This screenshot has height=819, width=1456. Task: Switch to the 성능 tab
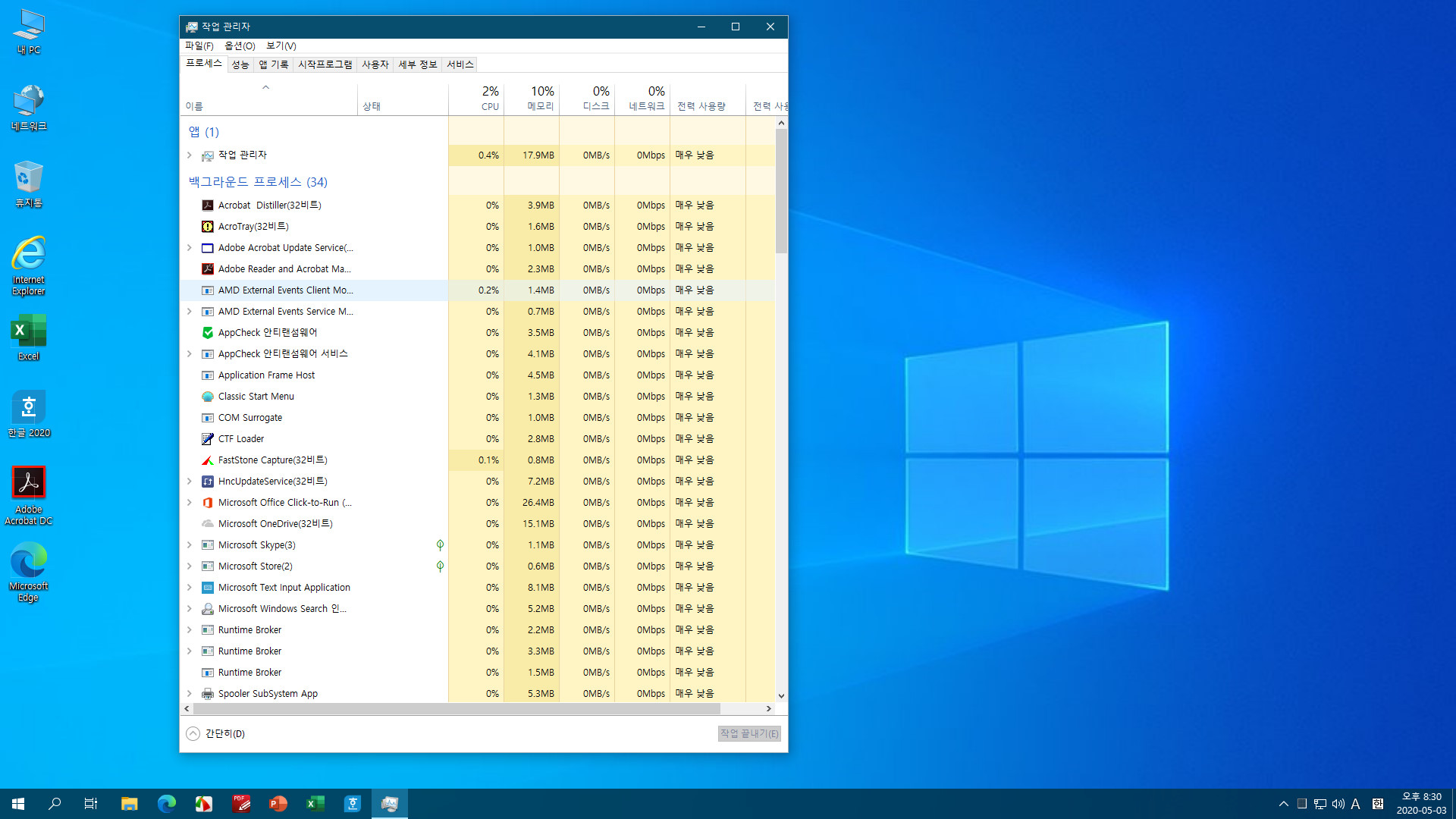tap(240, 65)
